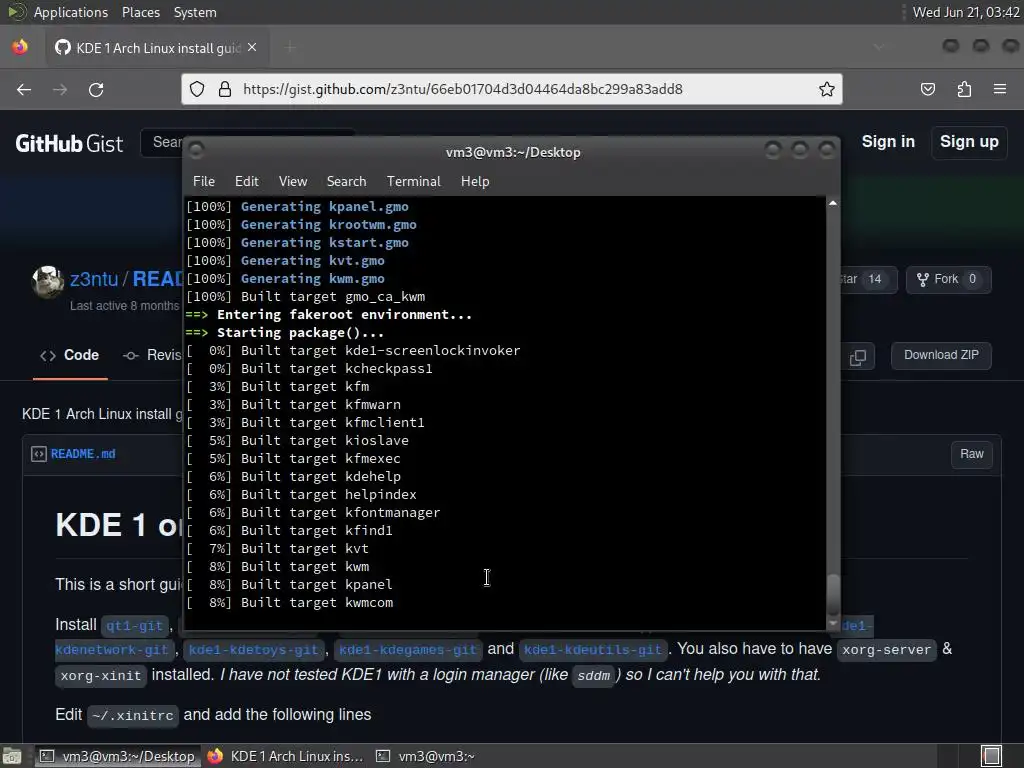This screenshot has height=768, width=1024.
Task: Click the kde1-kdegames-git package link
Action: [x=408, y=650]
